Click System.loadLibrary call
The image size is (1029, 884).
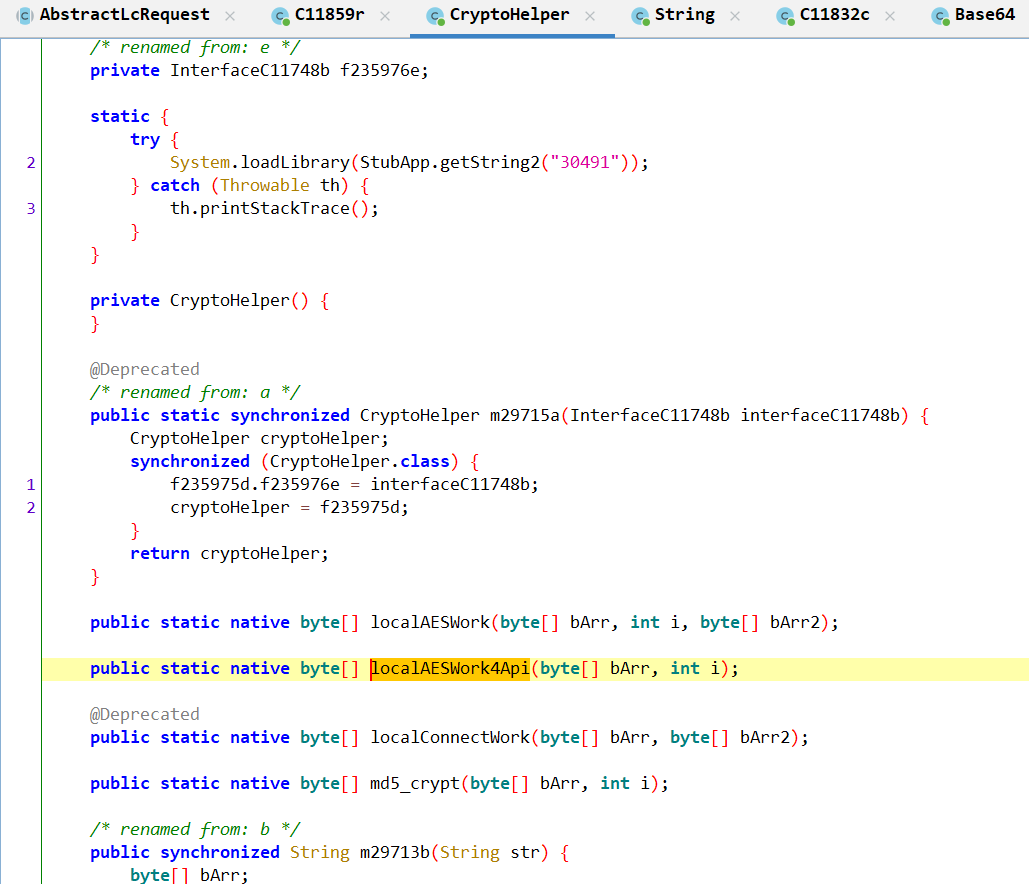tap(260, 162)
